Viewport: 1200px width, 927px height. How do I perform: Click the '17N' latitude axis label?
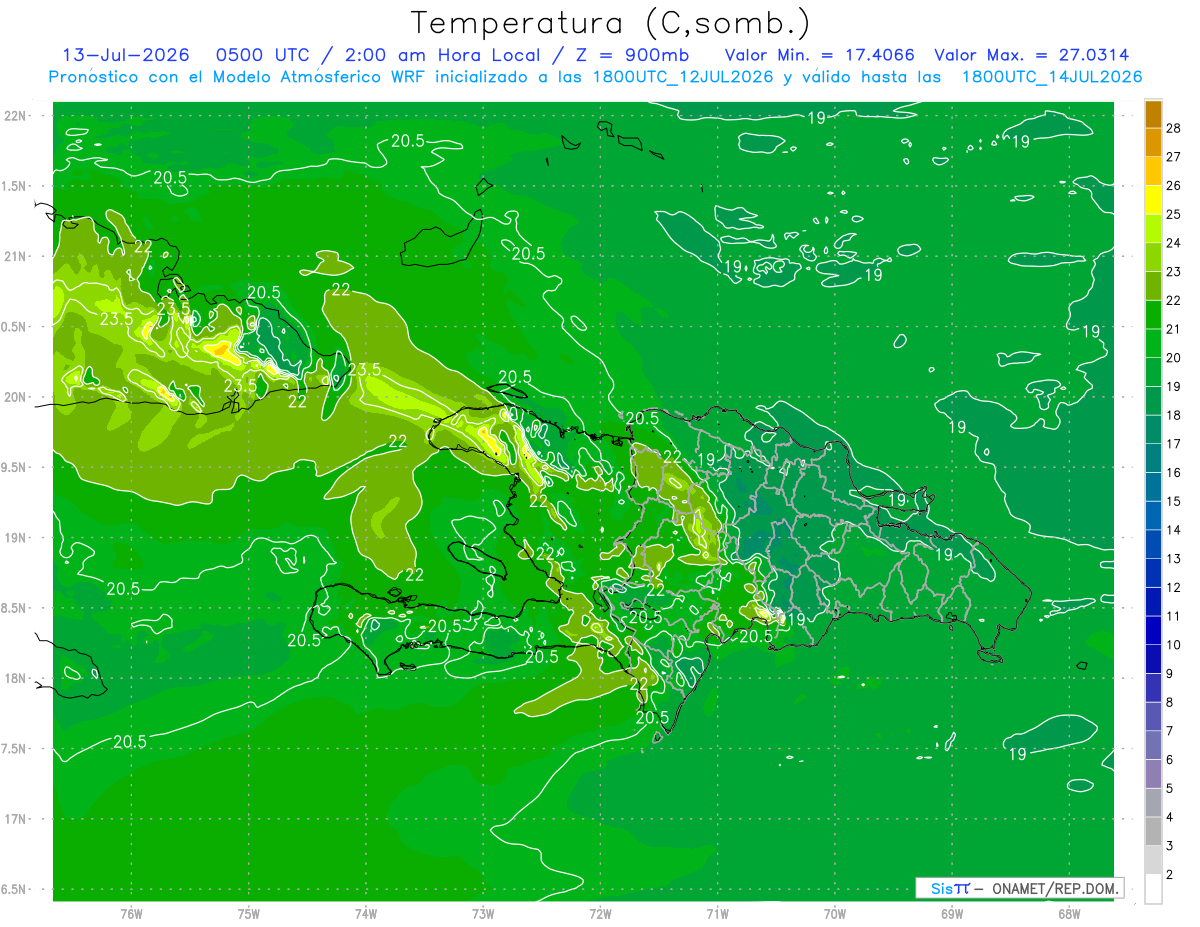15,819
